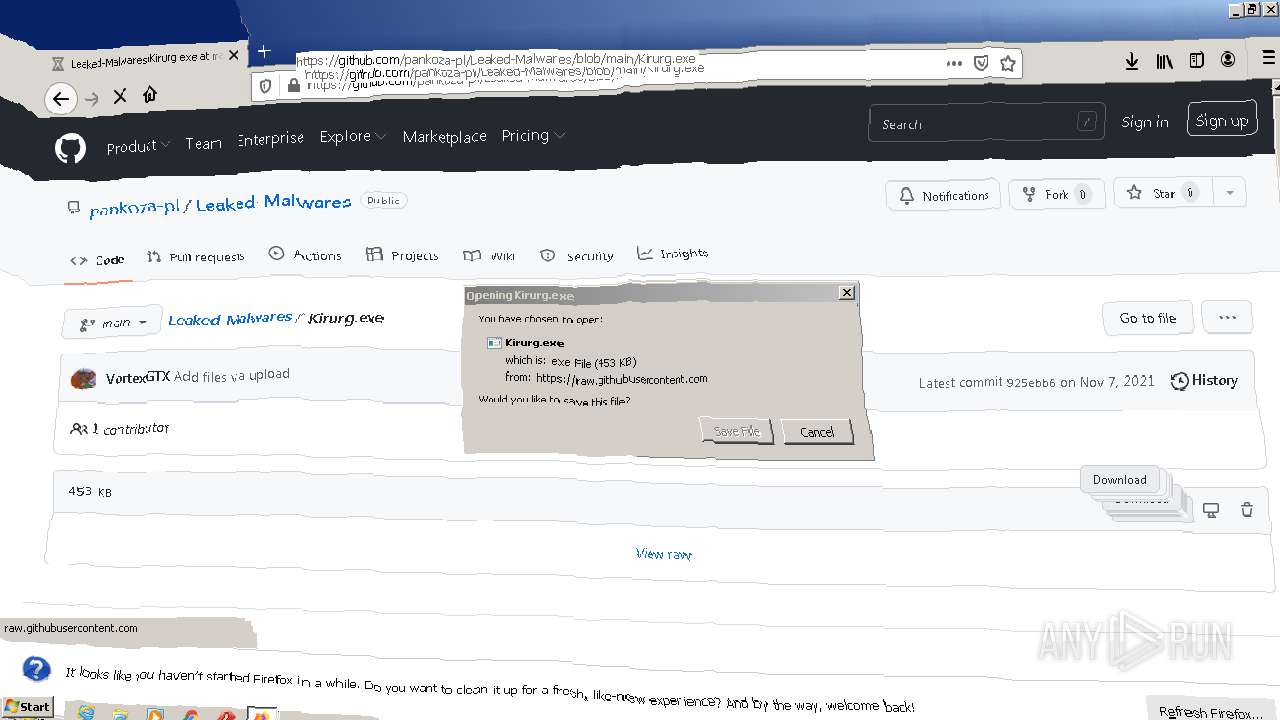
Task: Switch to the Projects tab
Action: click(402, 255)
